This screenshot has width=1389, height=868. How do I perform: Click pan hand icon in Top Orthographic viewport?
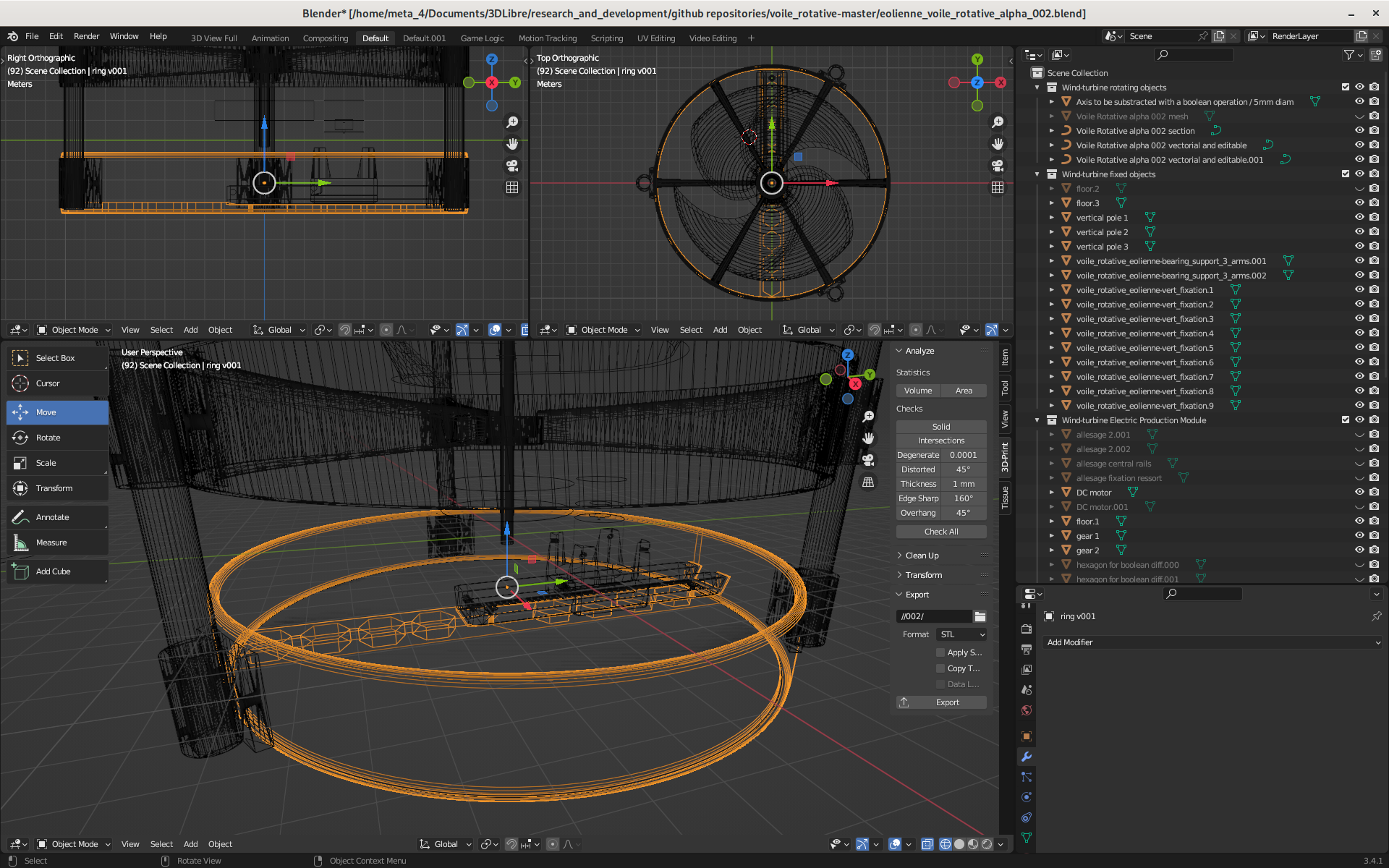click(x=998, y=144)
